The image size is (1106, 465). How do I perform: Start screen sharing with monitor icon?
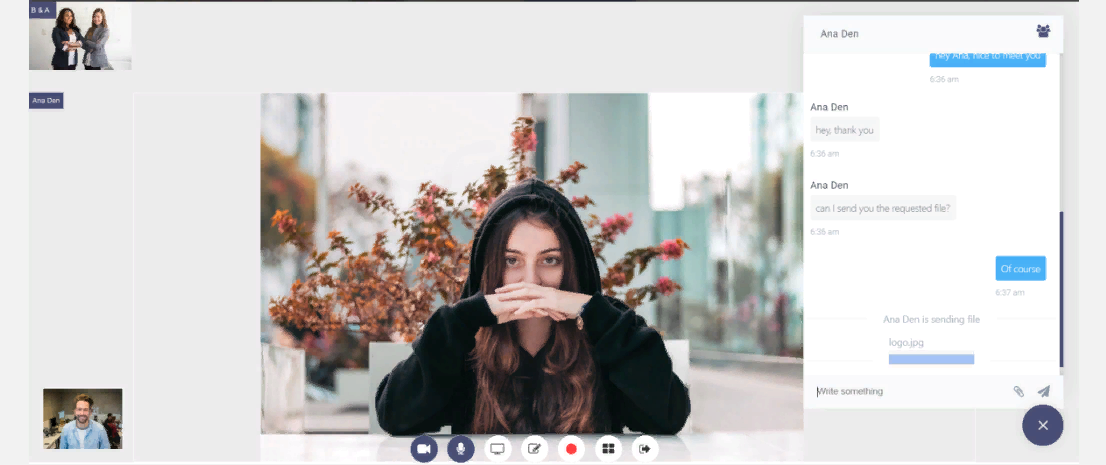pos(497,449)
